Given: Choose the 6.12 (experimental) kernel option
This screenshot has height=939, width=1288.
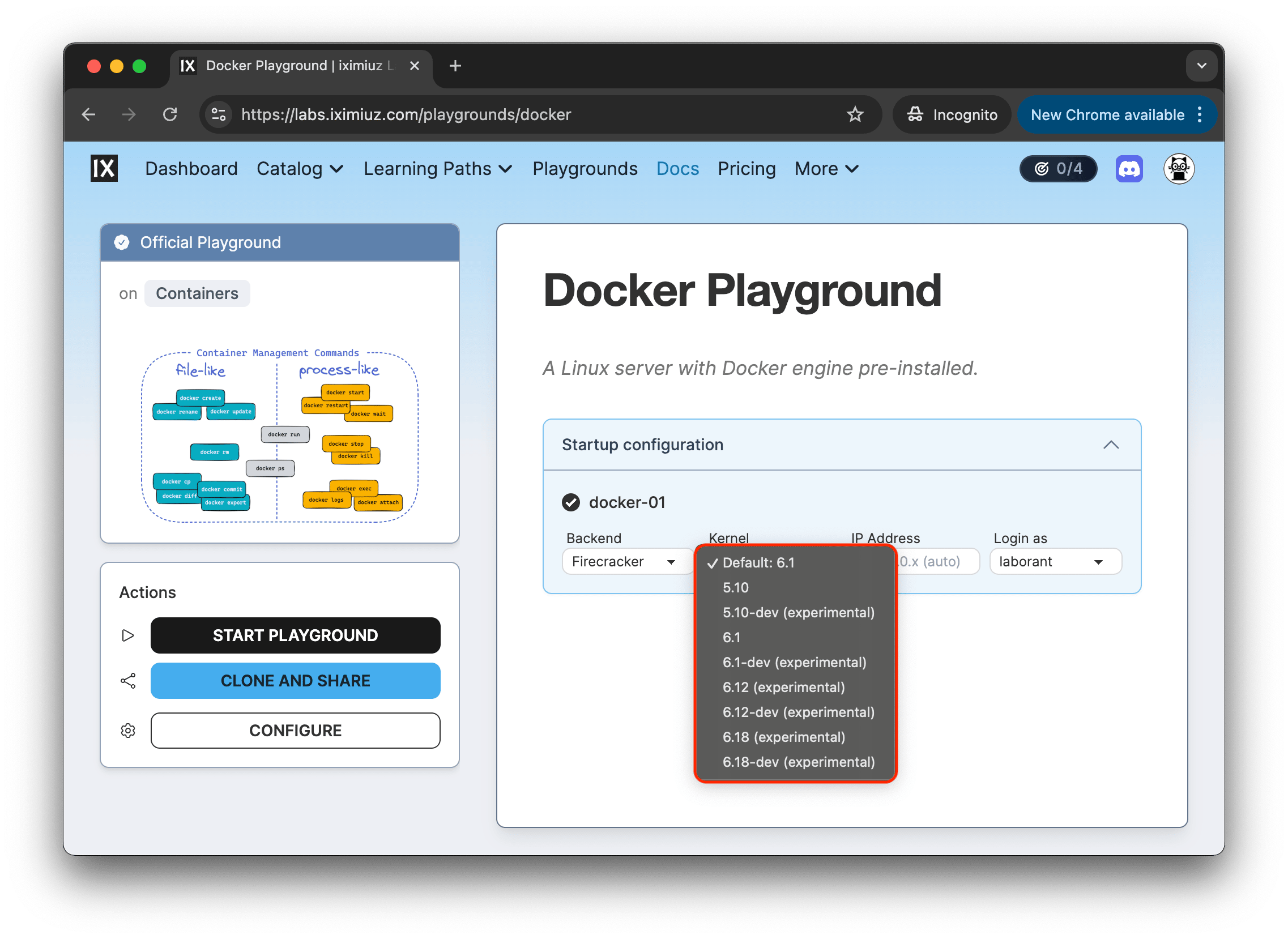Looking at the screenshot, I should tap(783, 687).
